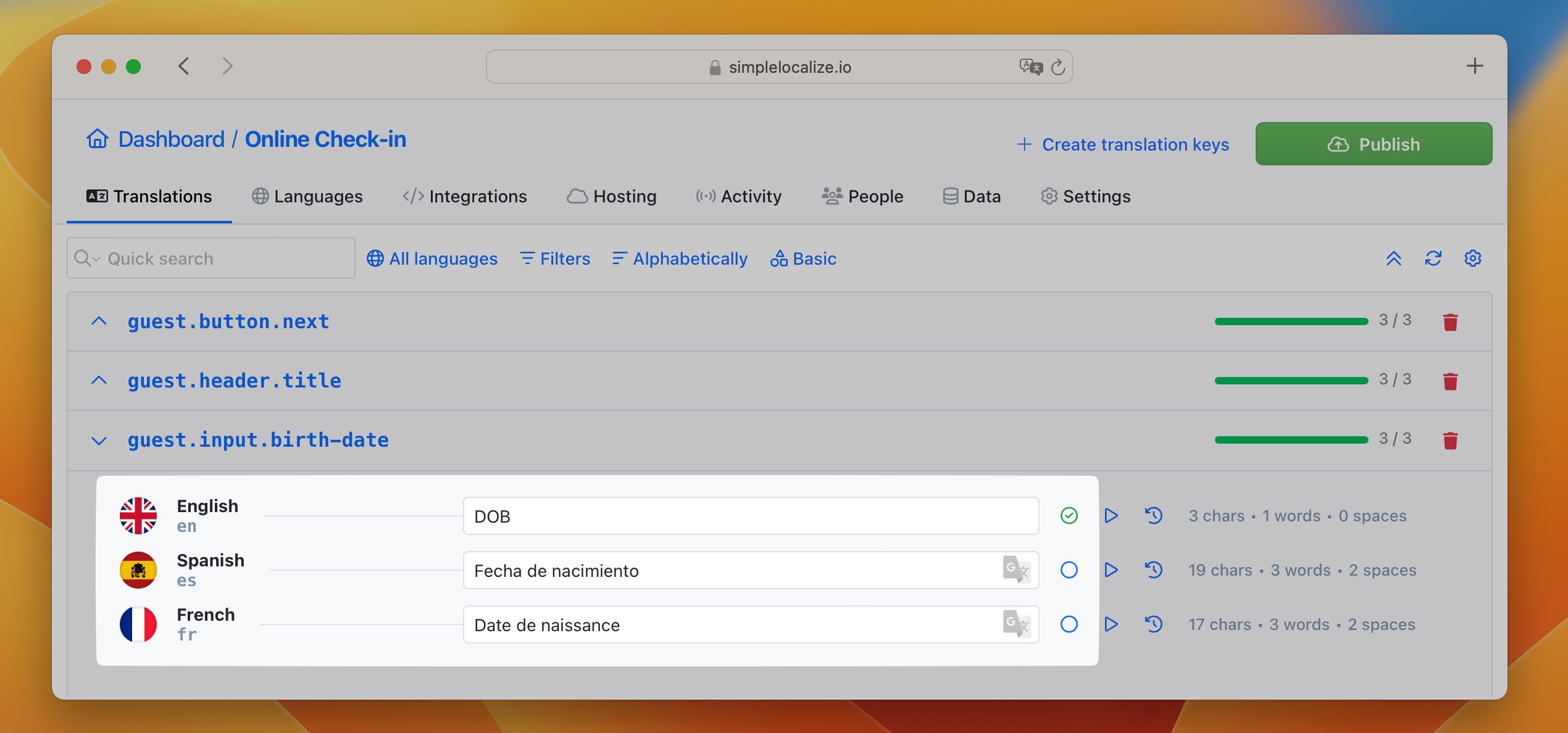Click the play icon for Spanish translation
Viewport: 1568px width, 733px height.
point(1112,570)
